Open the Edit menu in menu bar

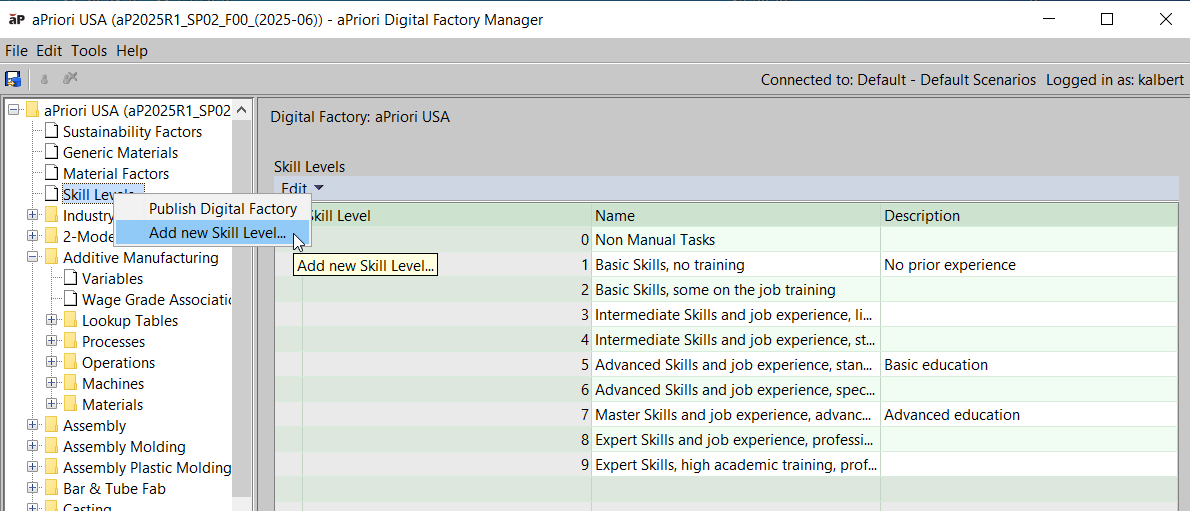(49, 51)
